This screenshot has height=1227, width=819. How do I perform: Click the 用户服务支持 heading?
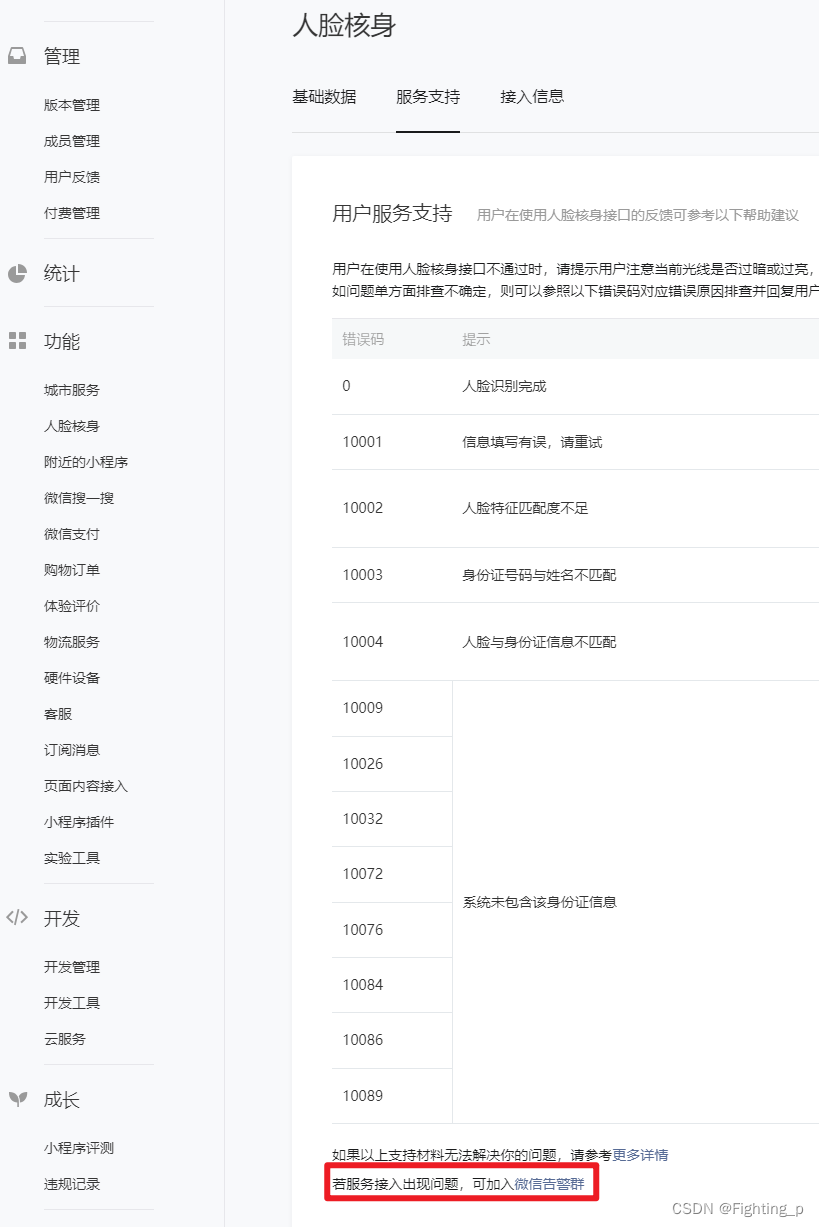tap(392, 213)
